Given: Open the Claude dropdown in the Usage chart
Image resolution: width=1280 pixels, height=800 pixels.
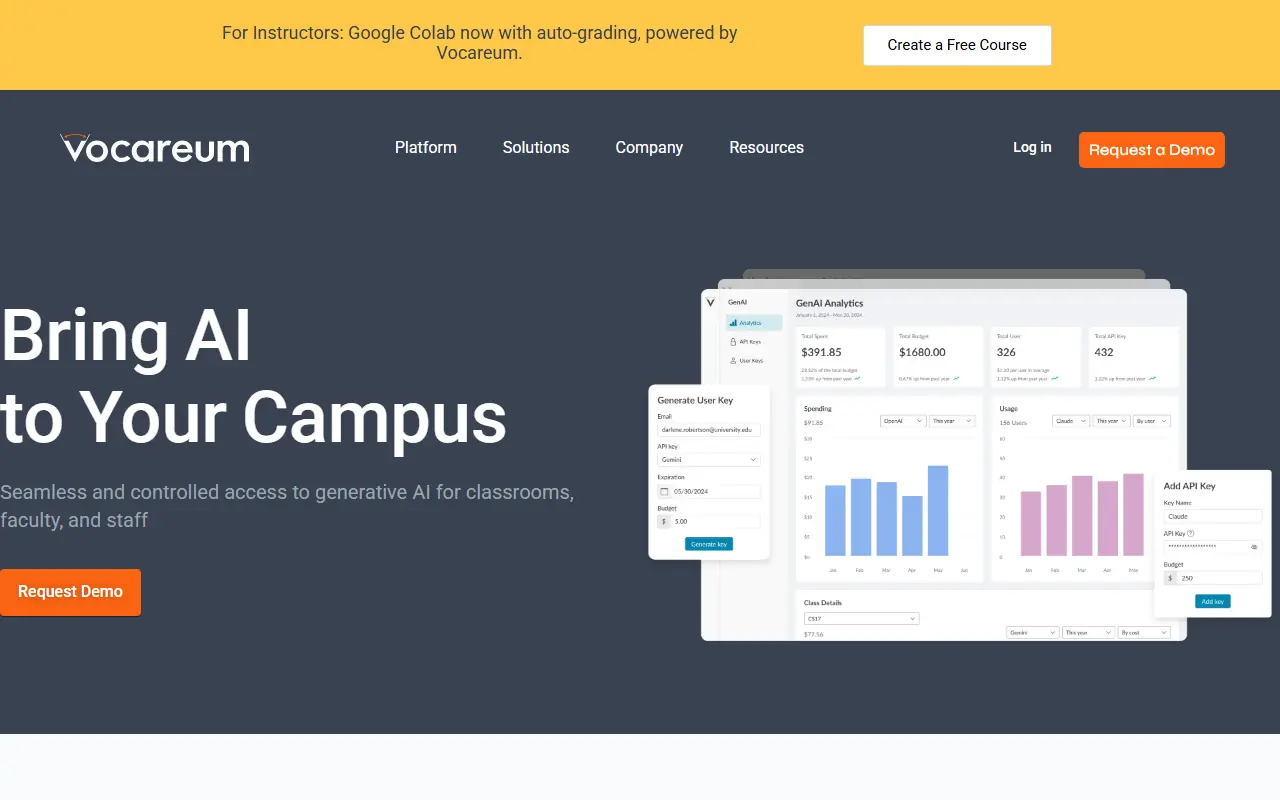Looking at the screenshot, I should [x=1069, y=421].
